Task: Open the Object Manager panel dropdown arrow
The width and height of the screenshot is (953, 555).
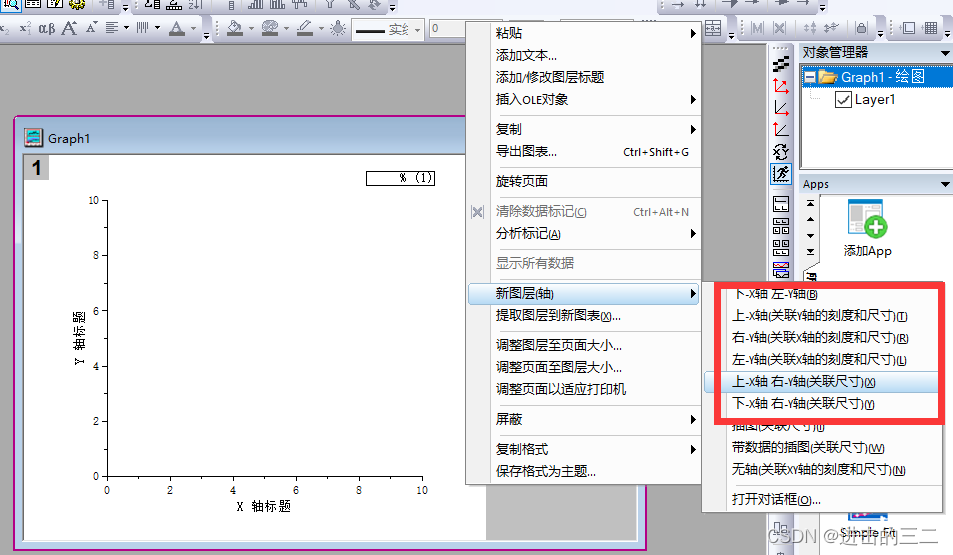Action: pos(945,53)
